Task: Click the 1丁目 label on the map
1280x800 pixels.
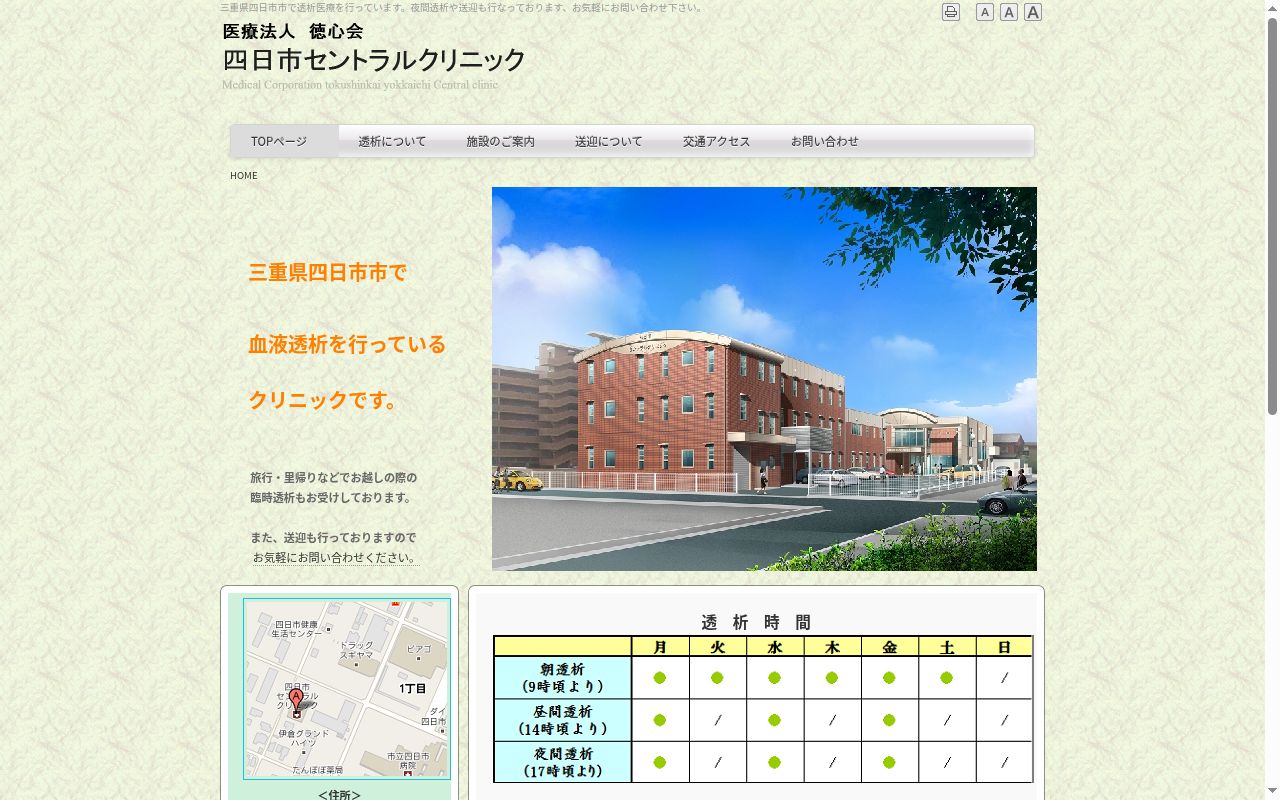Action: coord(413,688)
